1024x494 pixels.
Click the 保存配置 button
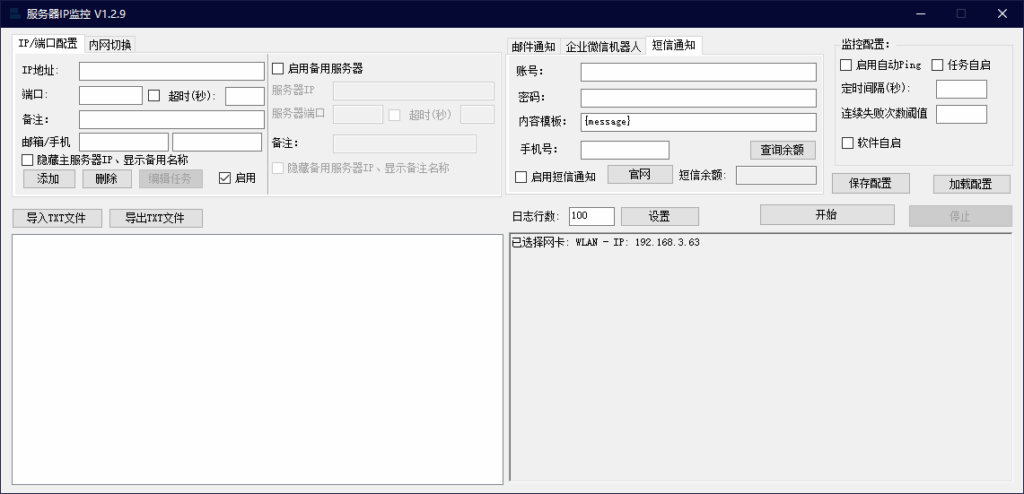click(x=871, y=184)
